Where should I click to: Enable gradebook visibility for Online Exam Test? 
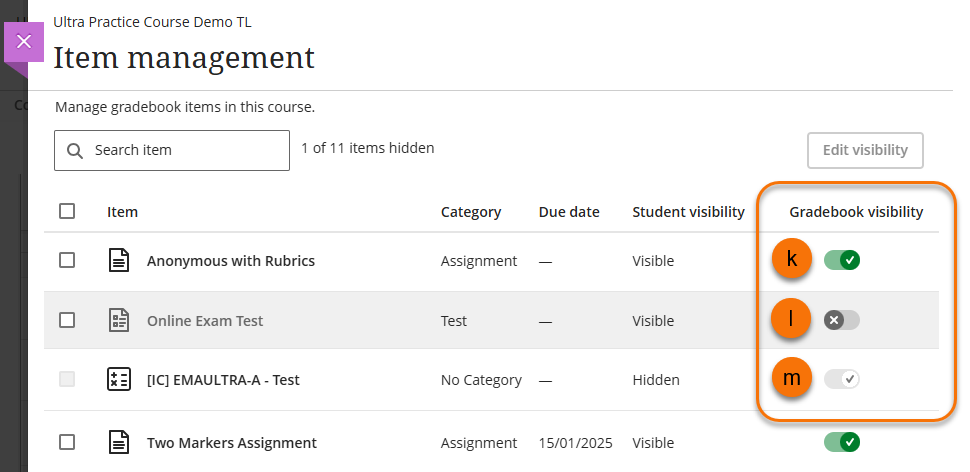(x=842, y=320)
